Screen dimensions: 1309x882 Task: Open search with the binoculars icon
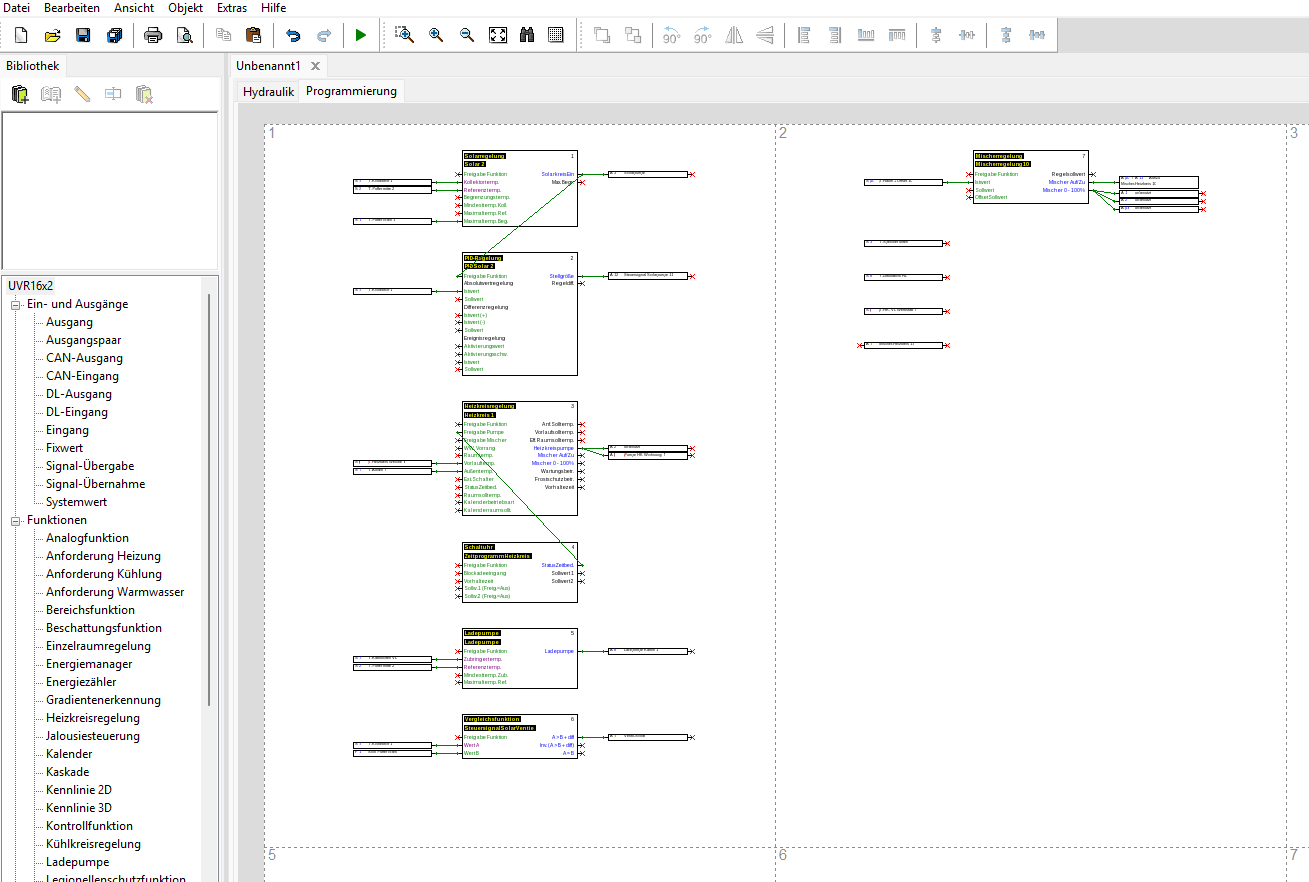pos(527,35)
